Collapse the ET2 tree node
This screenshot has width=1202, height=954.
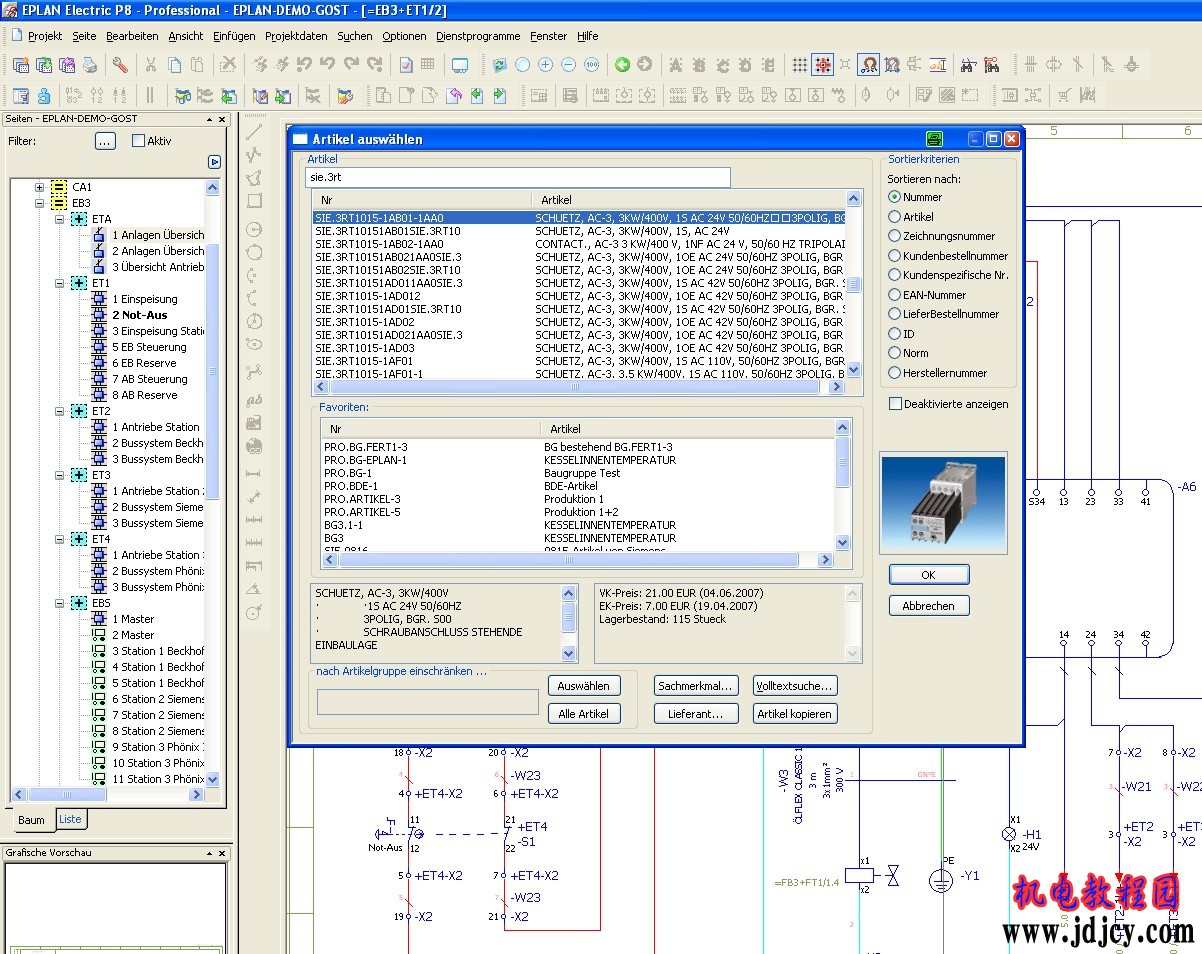click(x=60, y=411)
